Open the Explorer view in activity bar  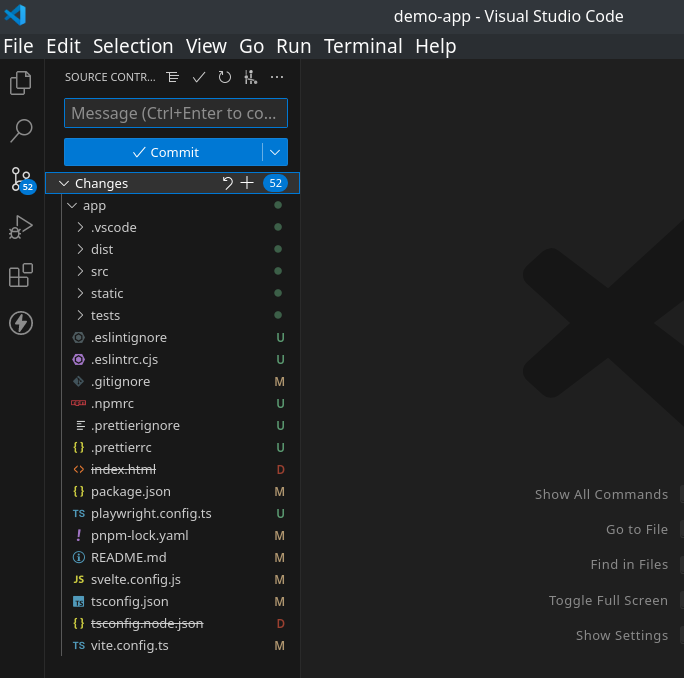(20, 83)
